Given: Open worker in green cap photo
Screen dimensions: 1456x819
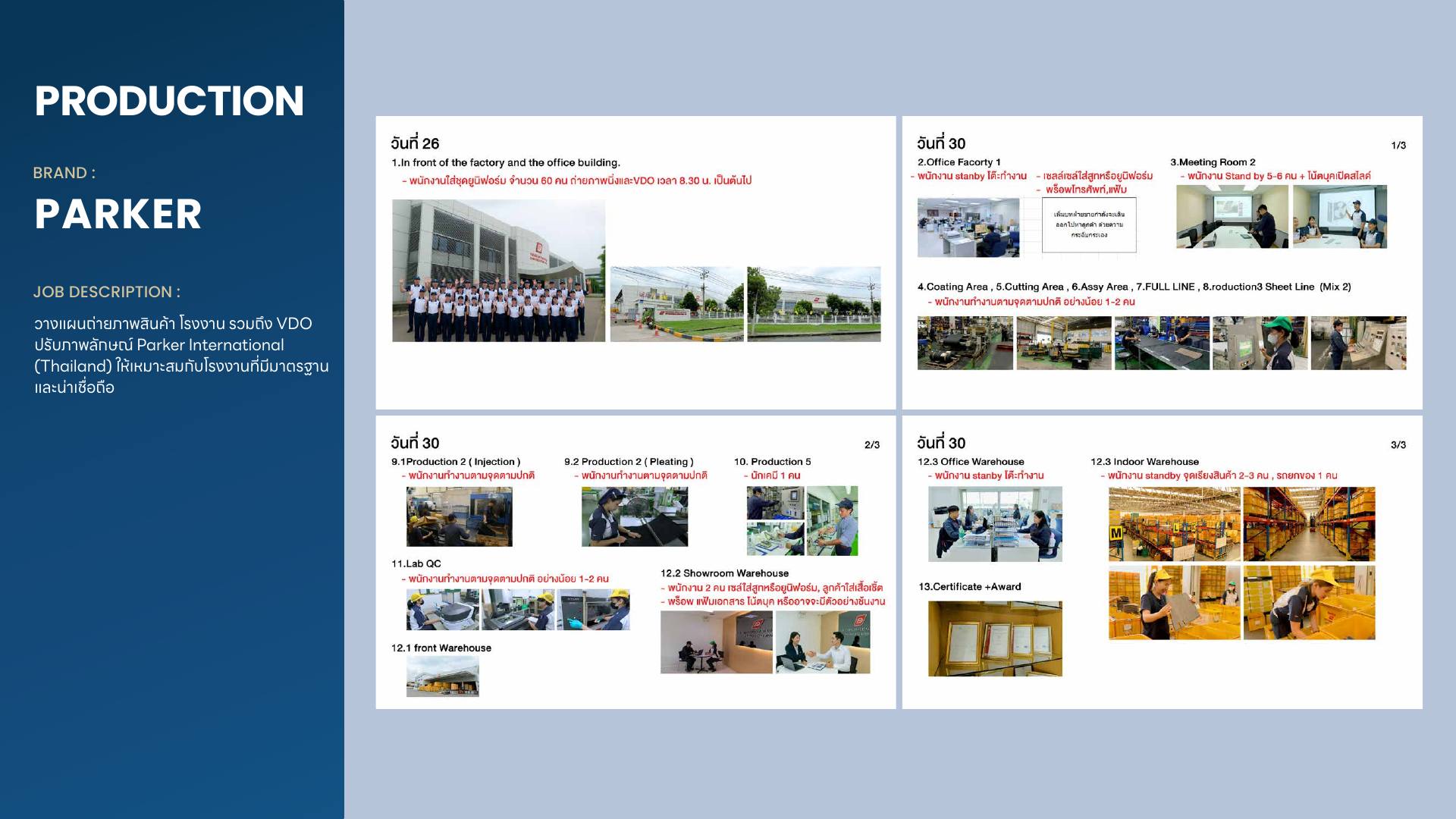Looking at the screenshot, I should click(x=1260, y=343).
